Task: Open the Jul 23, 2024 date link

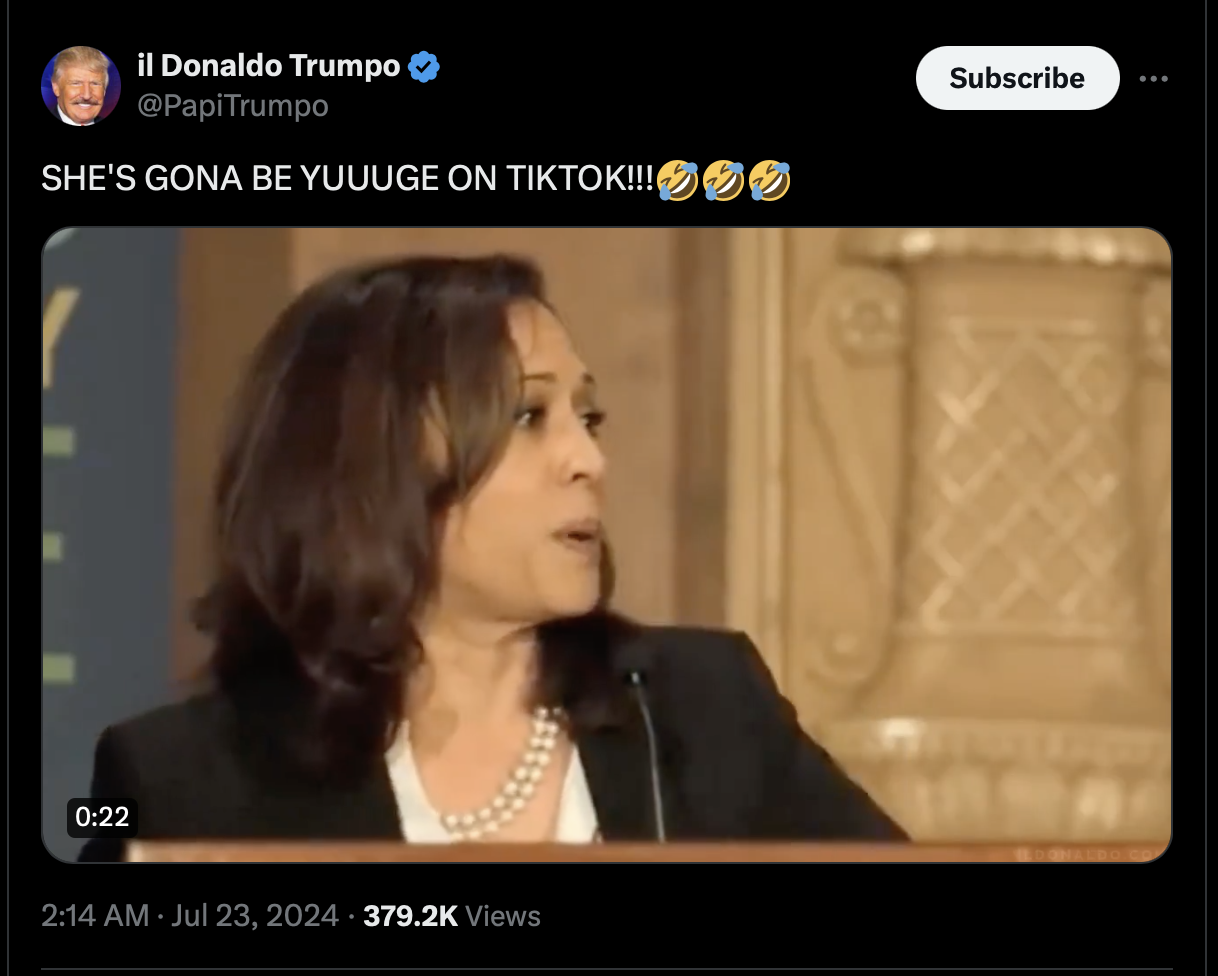Action: coord(257,915)
